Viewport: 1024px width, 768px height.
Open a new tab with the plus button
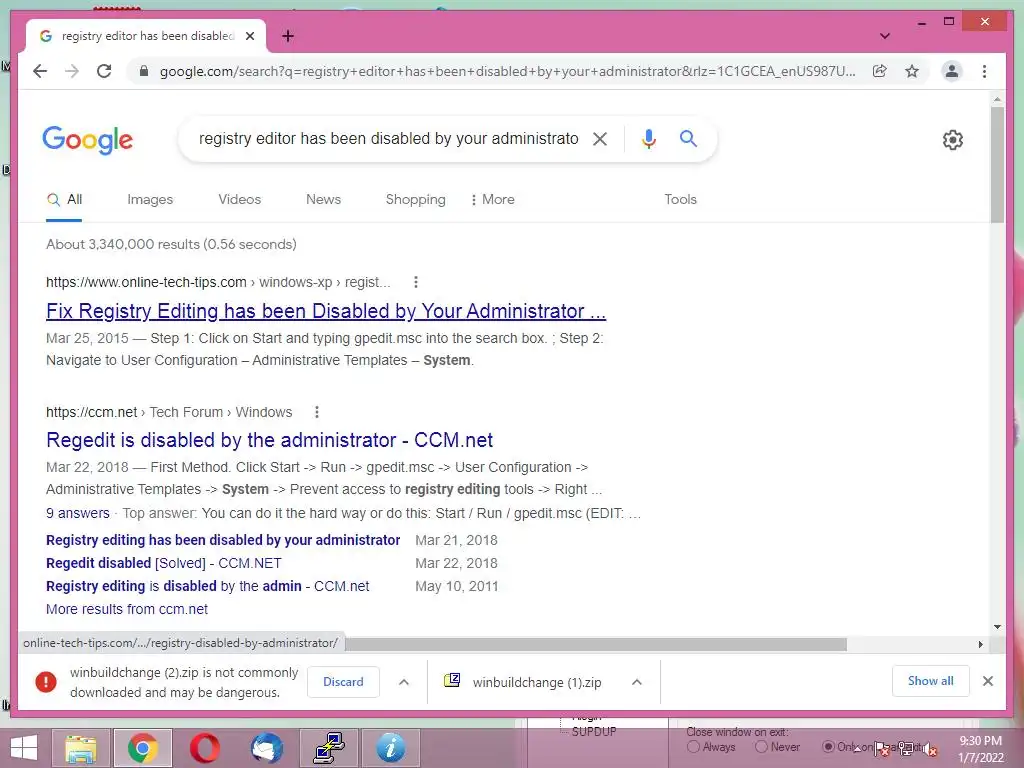click(288, 36)
